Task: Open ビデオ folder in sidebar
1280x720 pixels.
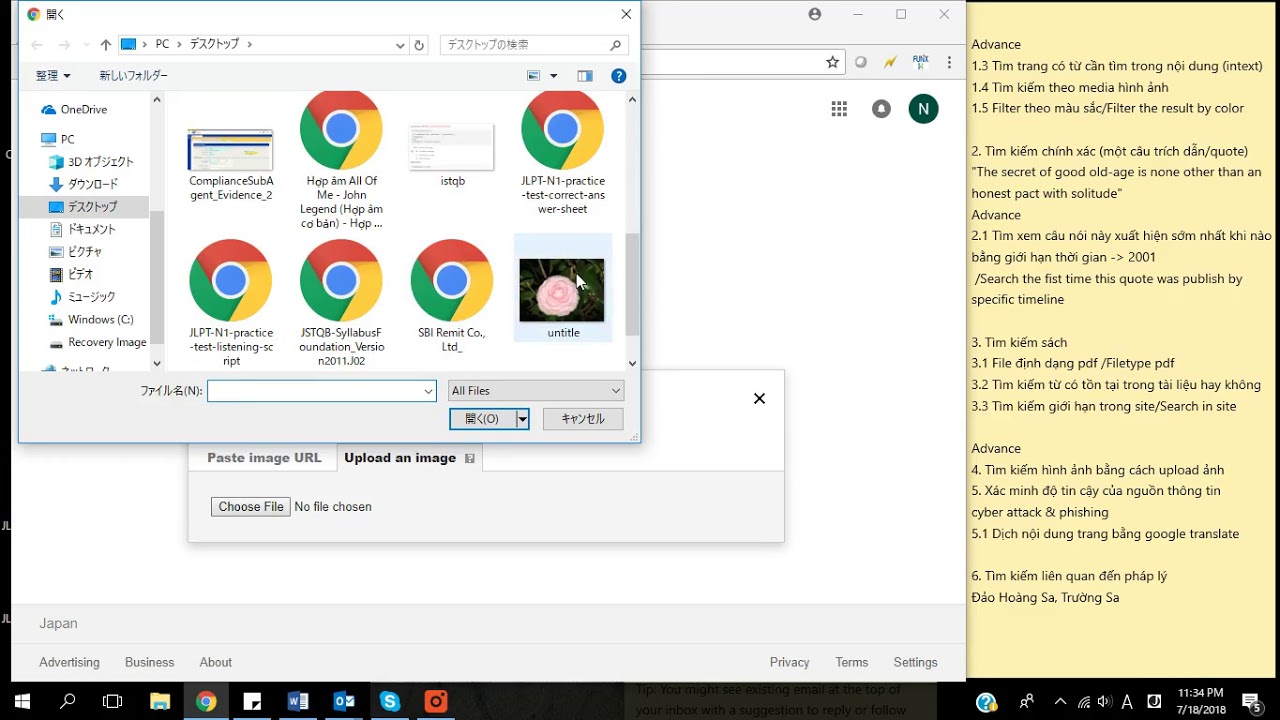Action: click(72, 275)
